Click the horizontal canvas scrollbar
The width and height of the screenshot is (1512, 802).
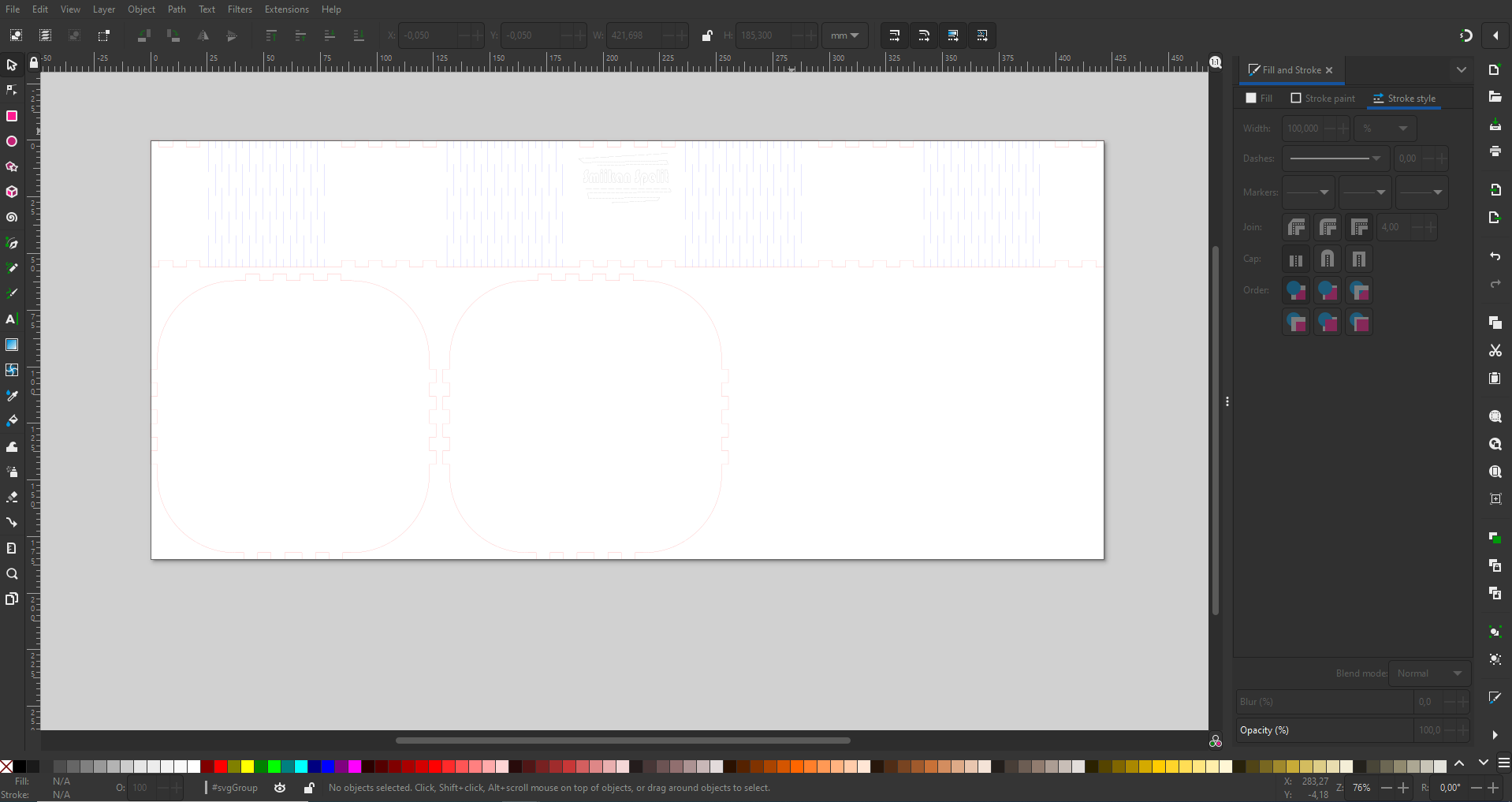click(623, 740)
